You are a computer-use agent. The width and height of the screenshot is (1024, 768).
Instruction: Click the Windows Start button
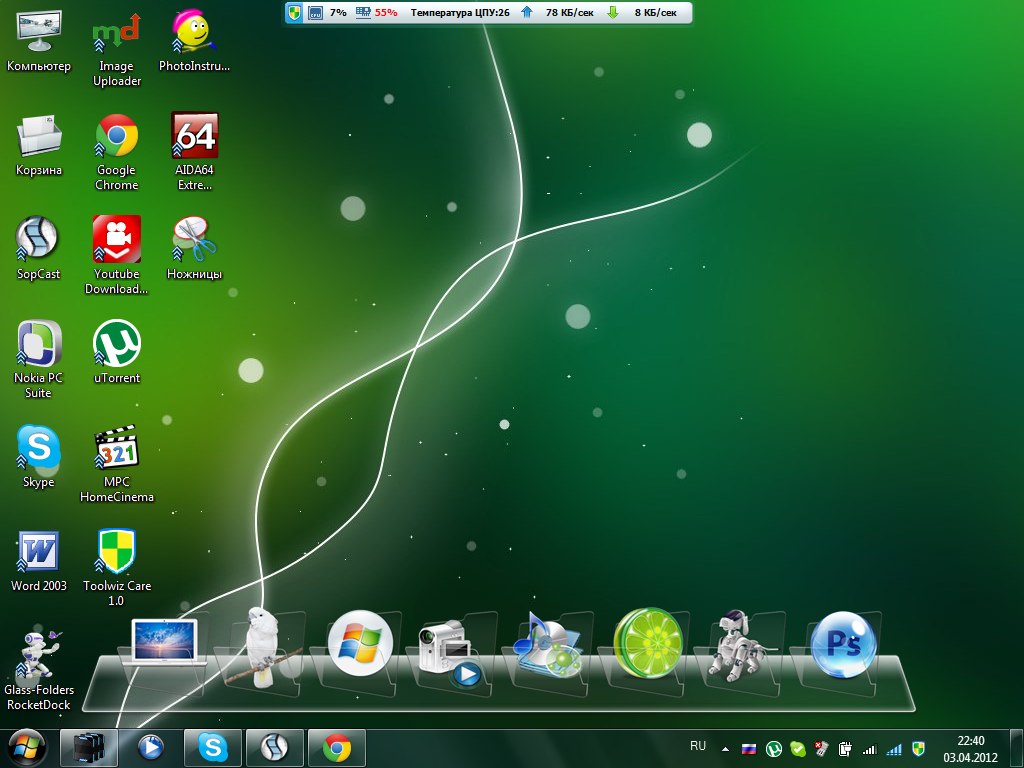pos(27,747)
